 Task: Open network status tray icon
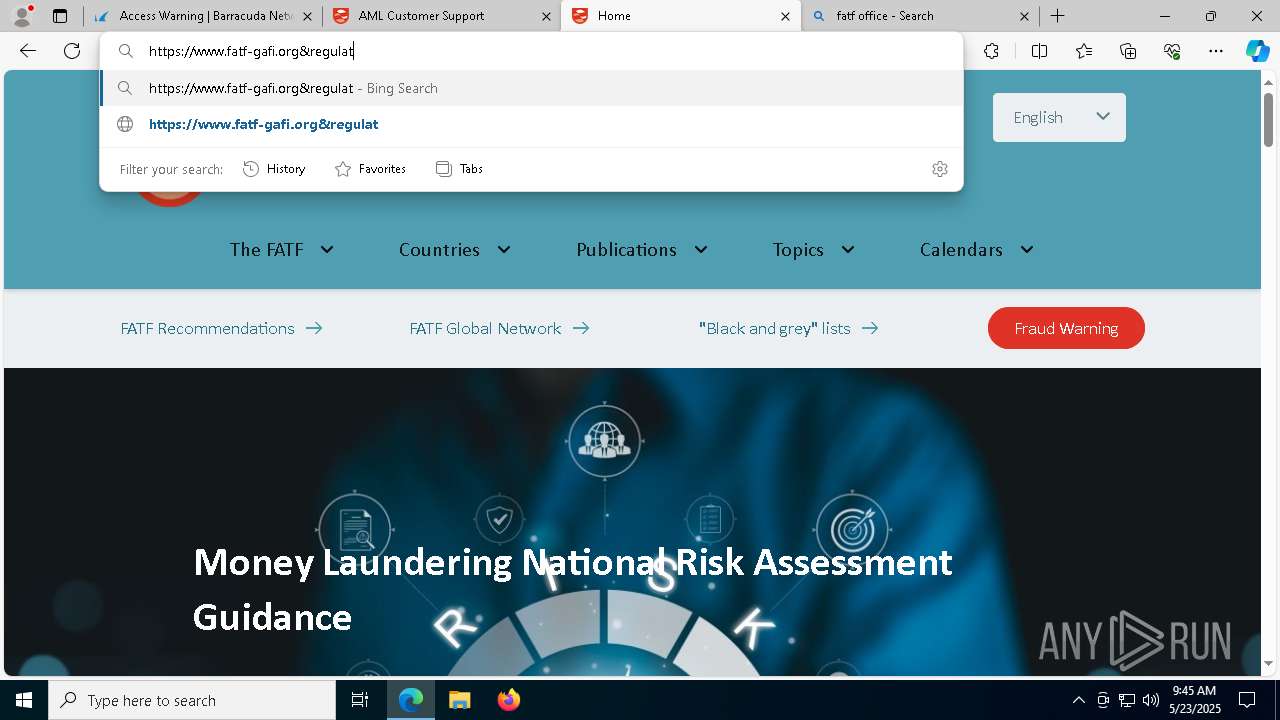click(1127, 700)
